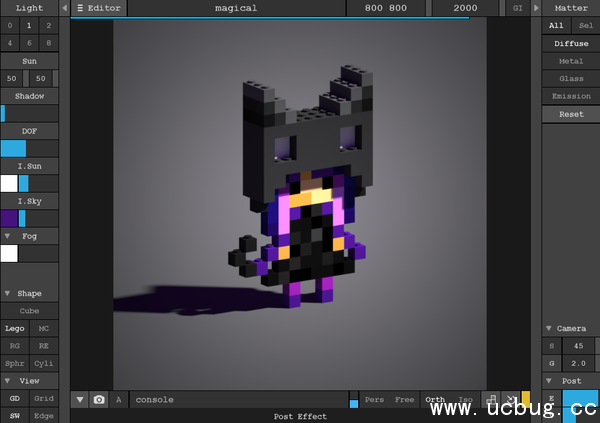Screen dimensions: 600x423
Task: Click the voxel cubes icon near Iso
Action: click(x=491, y=400)
